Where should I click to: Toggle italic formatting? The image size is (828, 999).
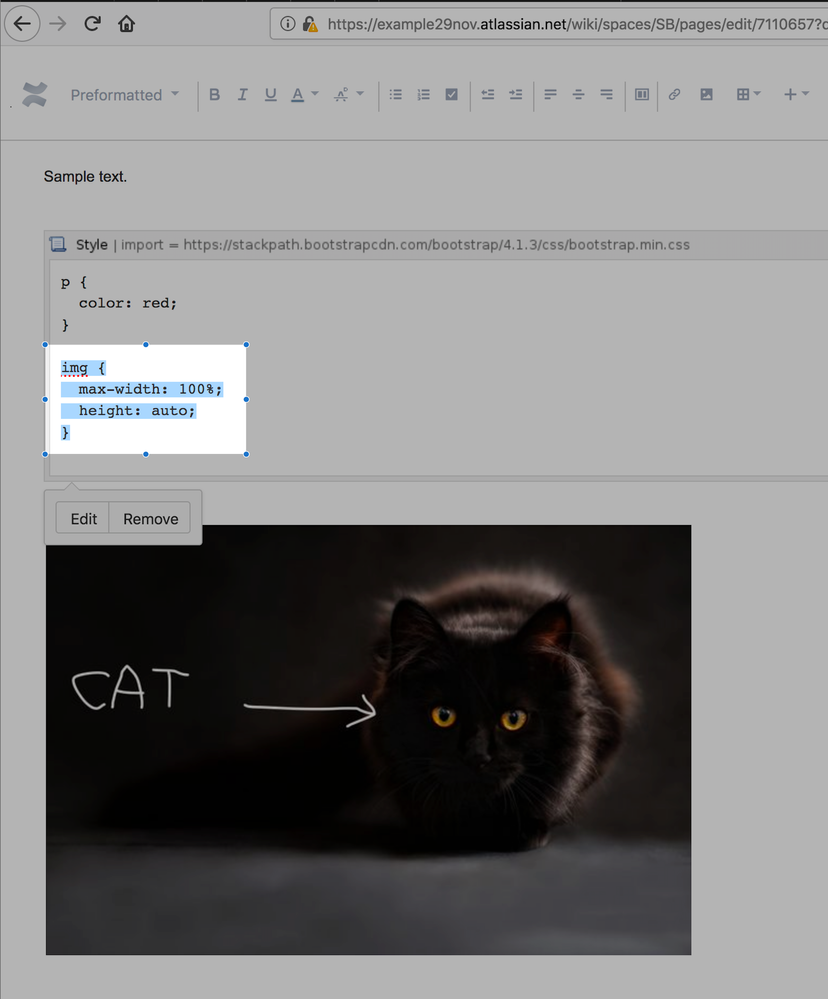coord(243,95)
